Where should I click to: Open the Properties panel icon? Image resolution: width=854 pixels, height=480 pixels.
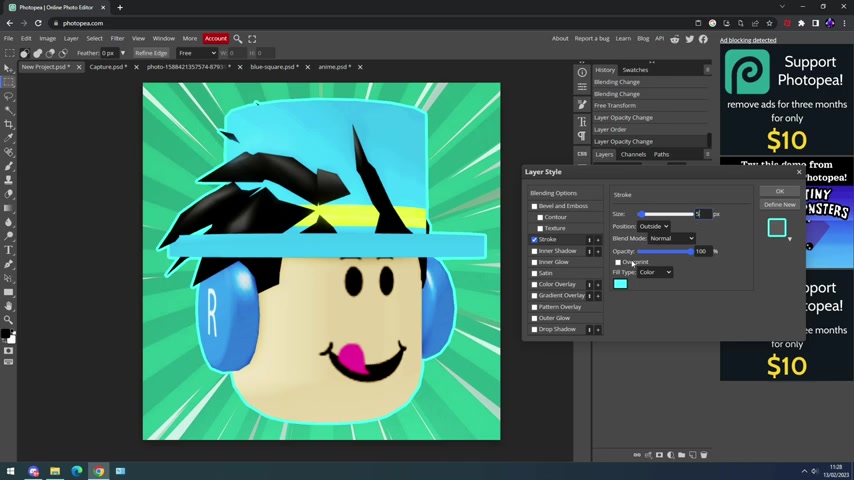pyautogui.click(x=582, y=87)
